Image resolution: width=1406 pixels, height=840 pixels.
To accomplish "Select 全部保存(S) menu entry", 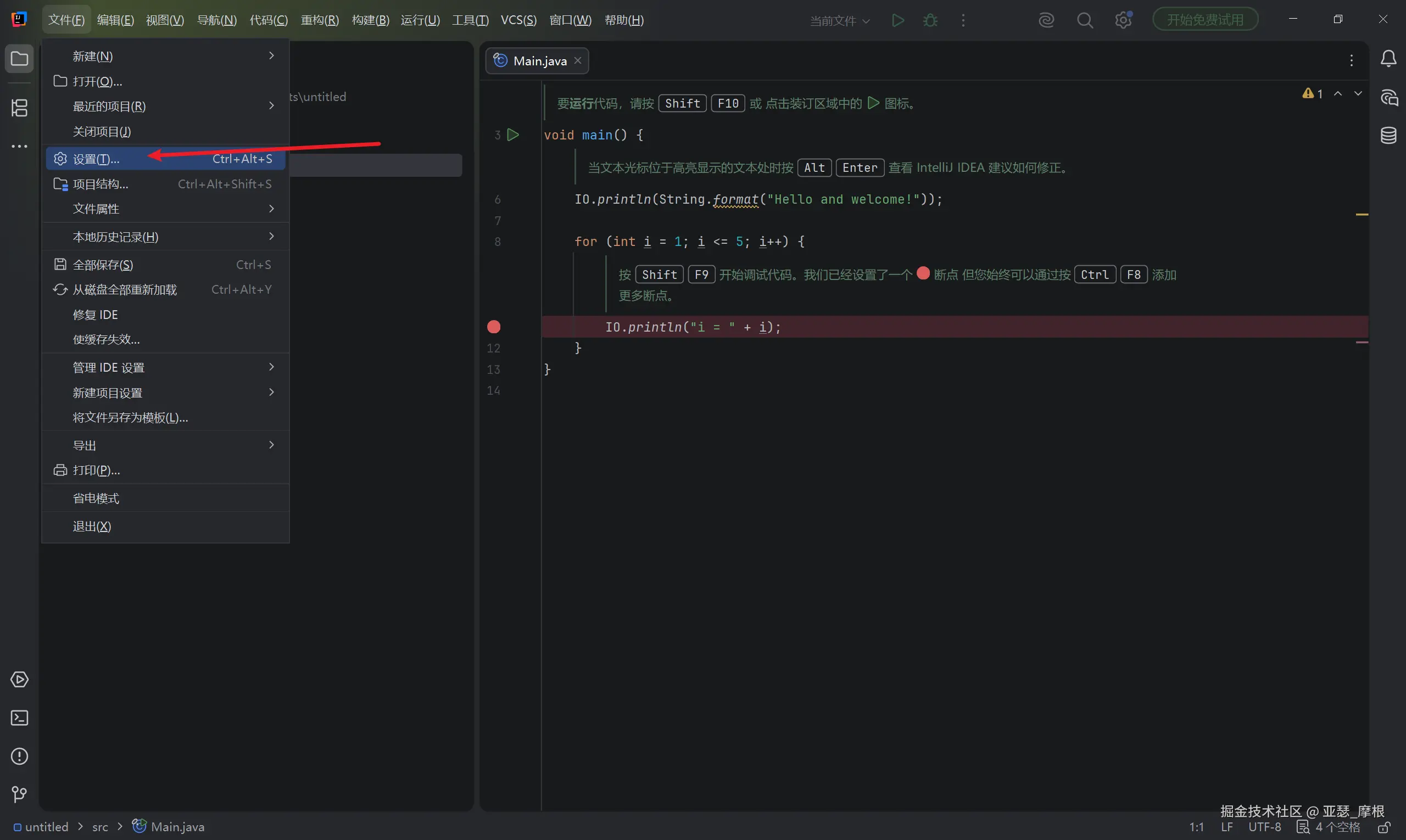I will 165,264.
